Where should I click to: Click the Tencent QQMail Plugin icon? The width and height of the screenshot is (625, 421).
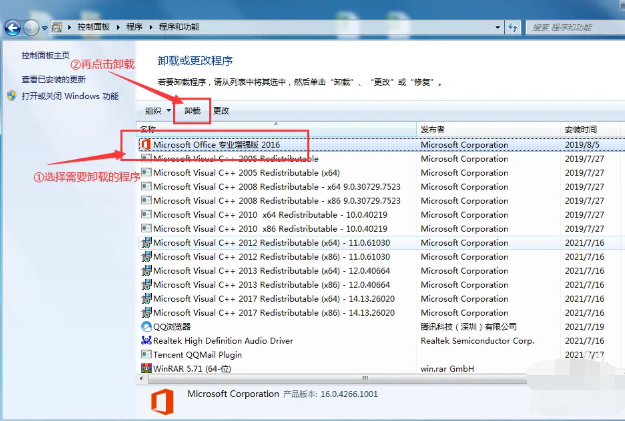pos(146,354)
